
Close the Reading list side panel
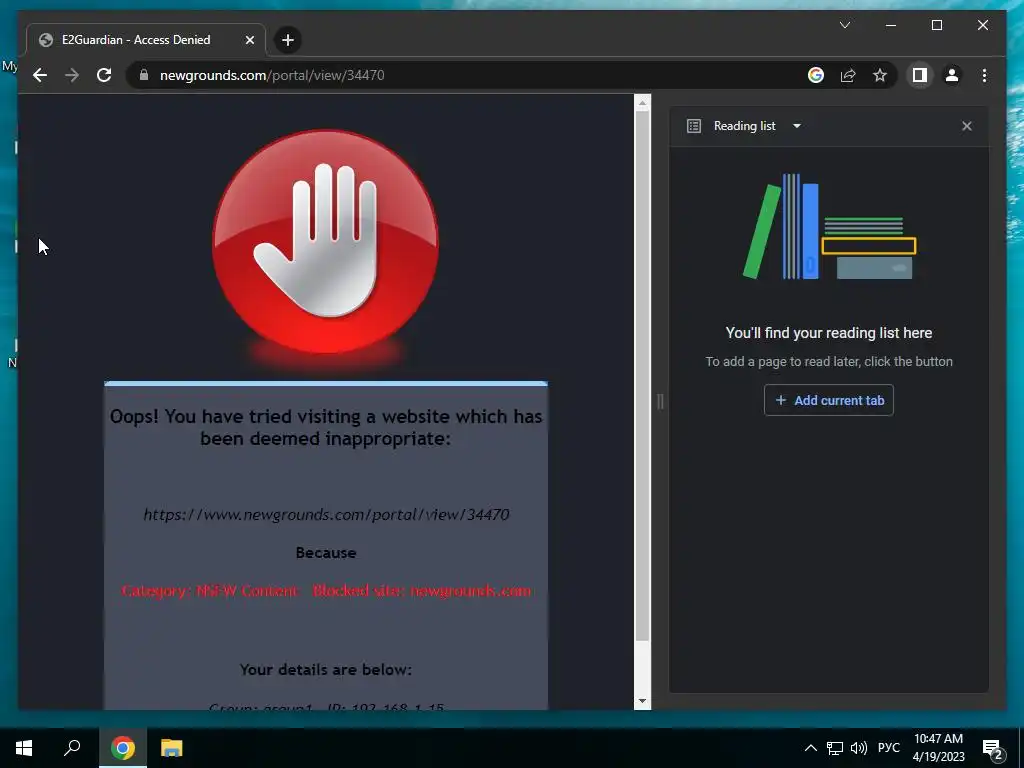click(x=967, y=126)
